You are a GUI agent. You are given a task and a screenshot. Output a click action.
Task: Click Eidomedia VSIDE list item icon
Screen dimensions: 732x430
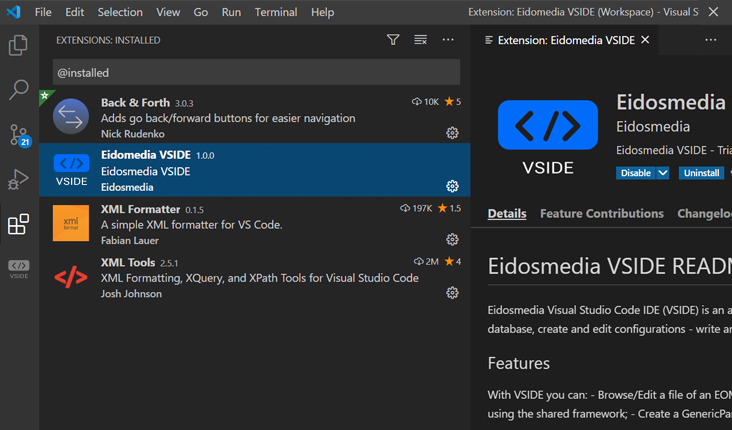pos(71,170)
